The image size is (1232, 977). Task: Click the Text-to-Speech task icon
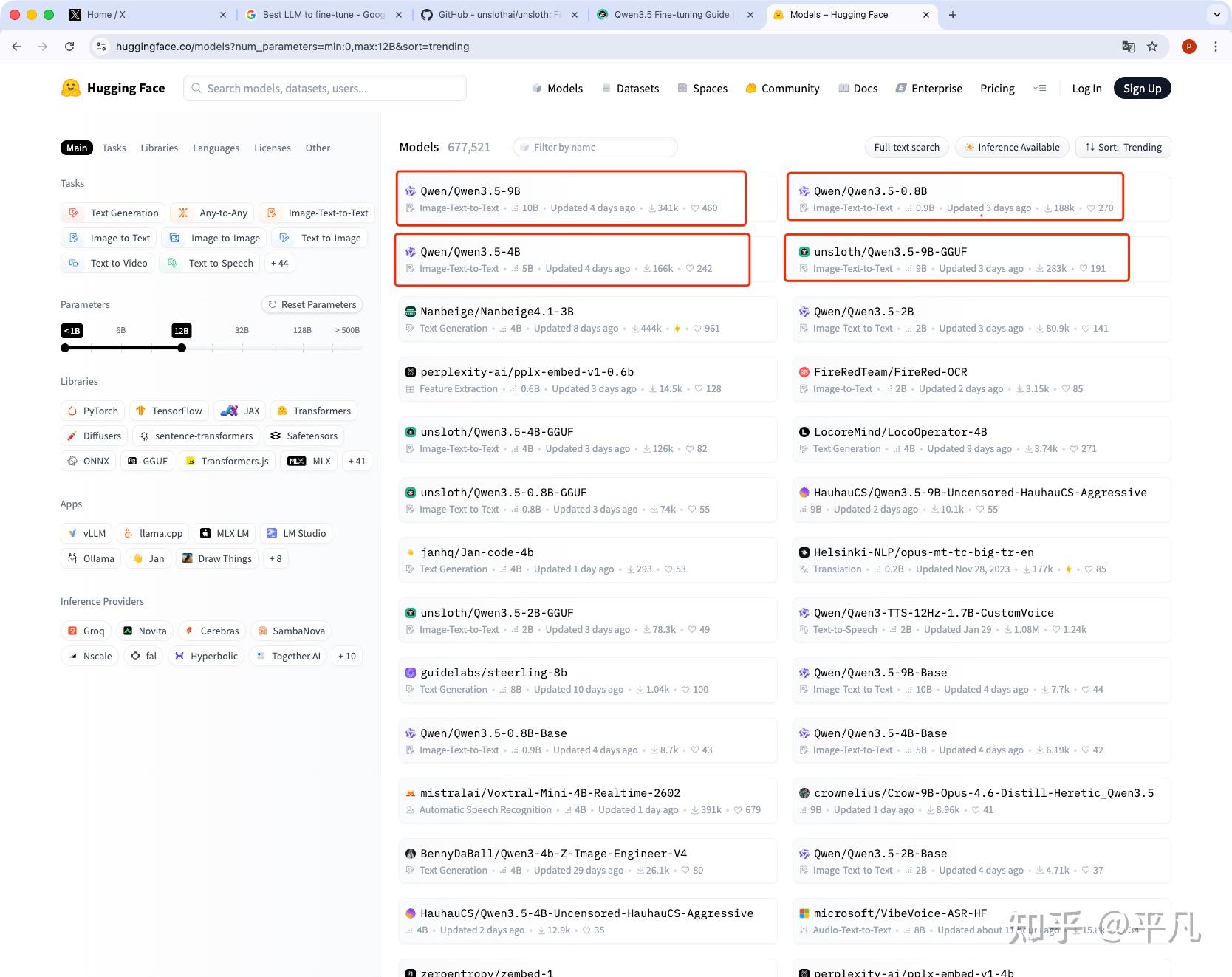point(172,263)
